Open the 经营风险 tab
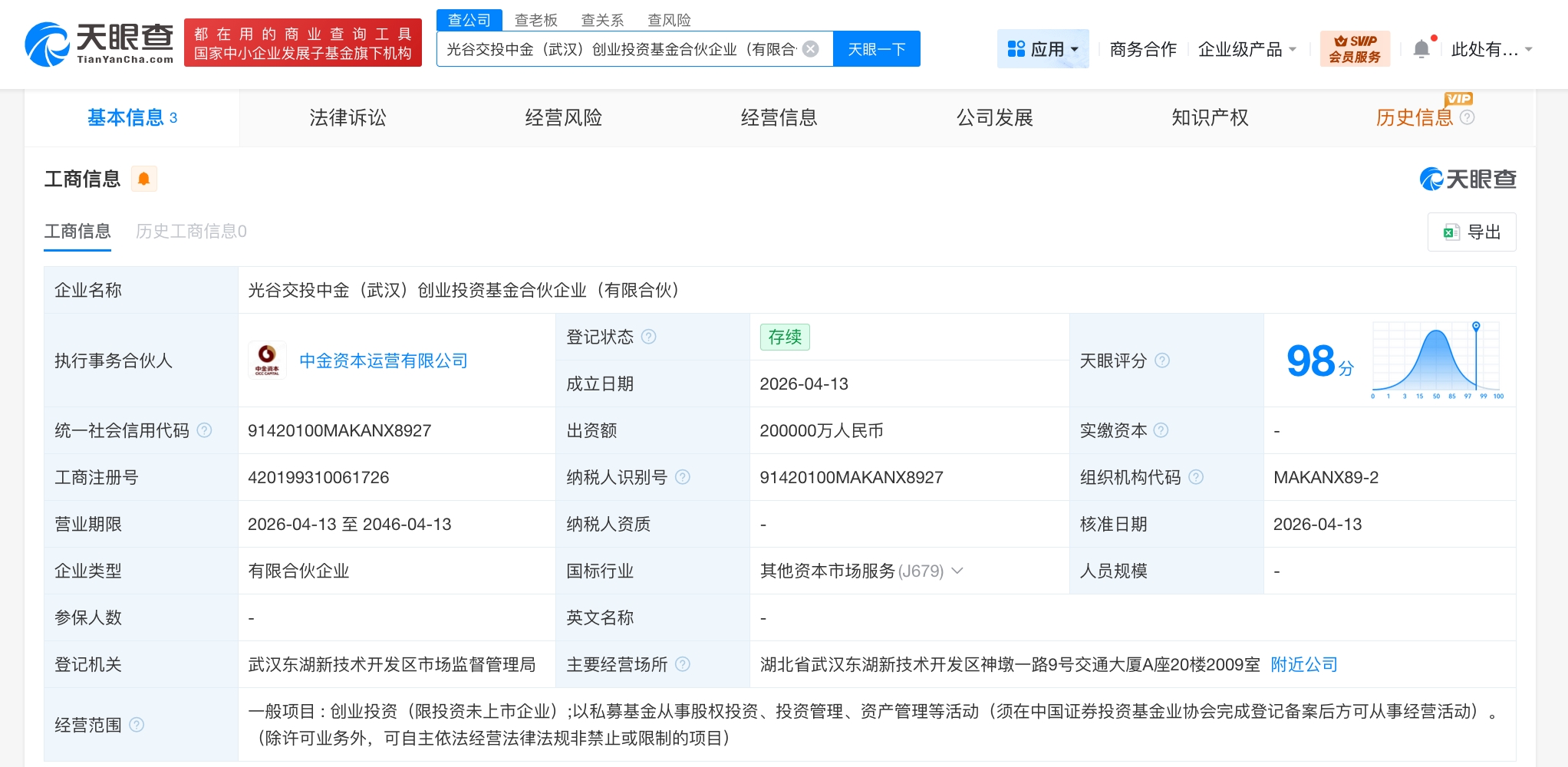Viewport: 1568px width, 767px height. (564, 117)
